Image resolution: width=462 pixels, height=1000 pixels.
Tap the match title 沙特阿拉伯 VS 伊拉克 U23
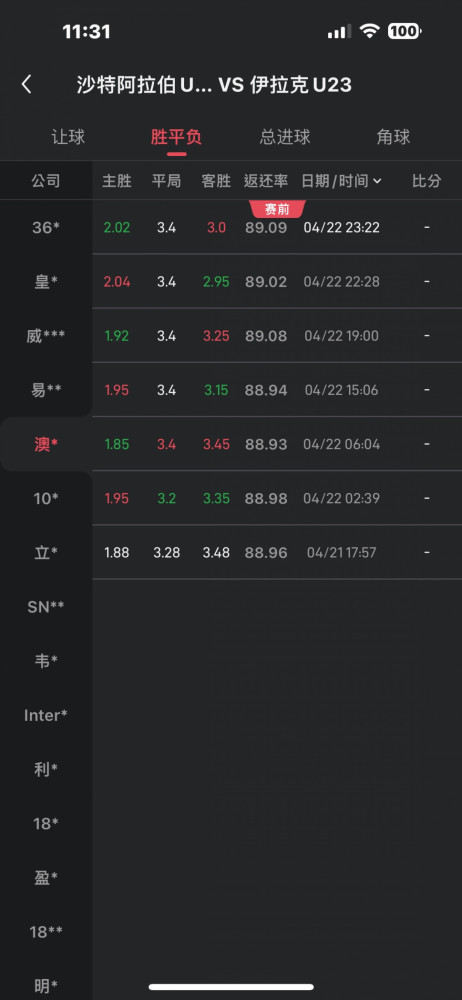tap(214, 85)
